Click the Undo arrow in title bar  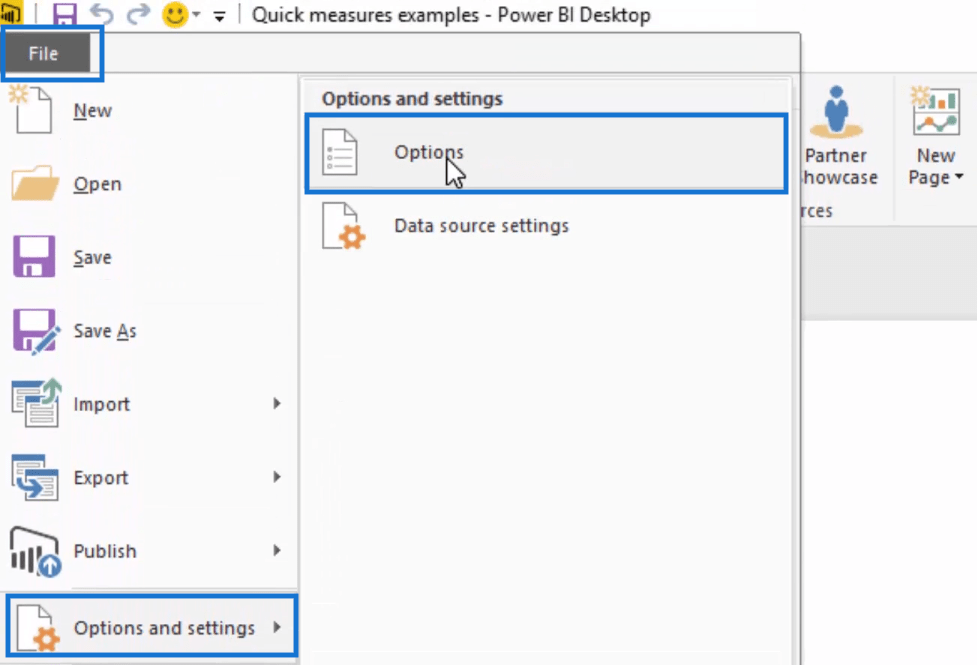click(102, 14)
